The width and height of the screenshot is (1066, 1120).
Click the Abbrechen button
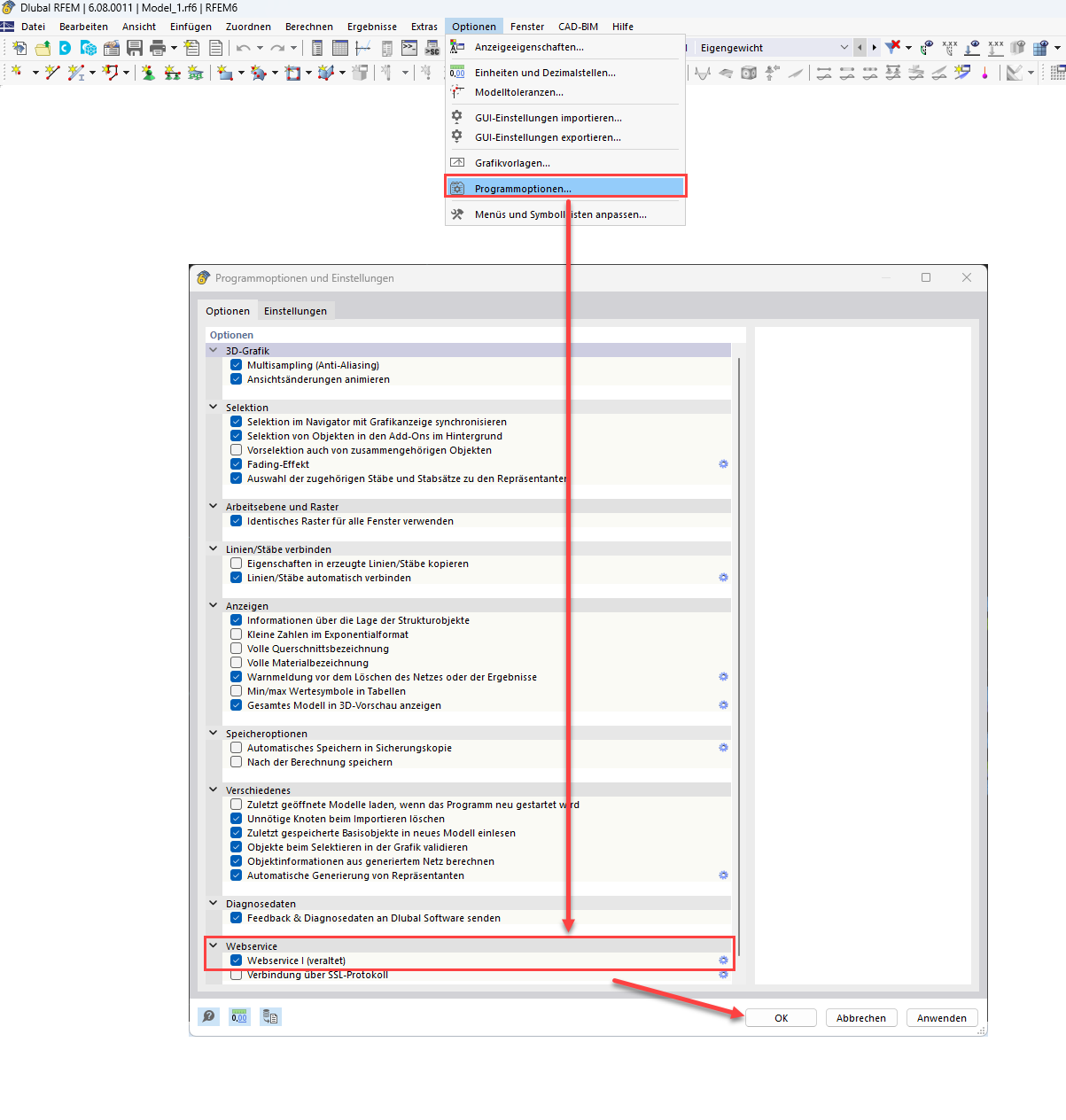pos(861,1018)
